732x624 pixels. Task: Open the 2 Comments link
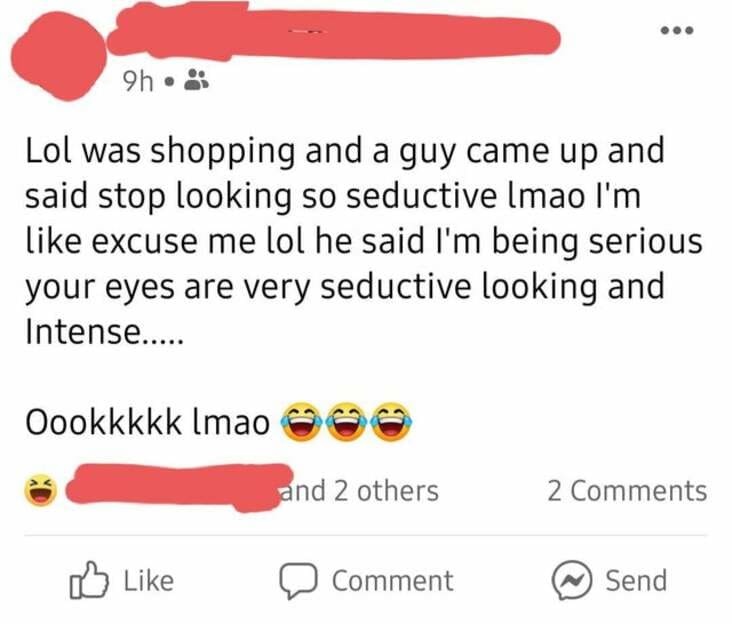point(627,491)
